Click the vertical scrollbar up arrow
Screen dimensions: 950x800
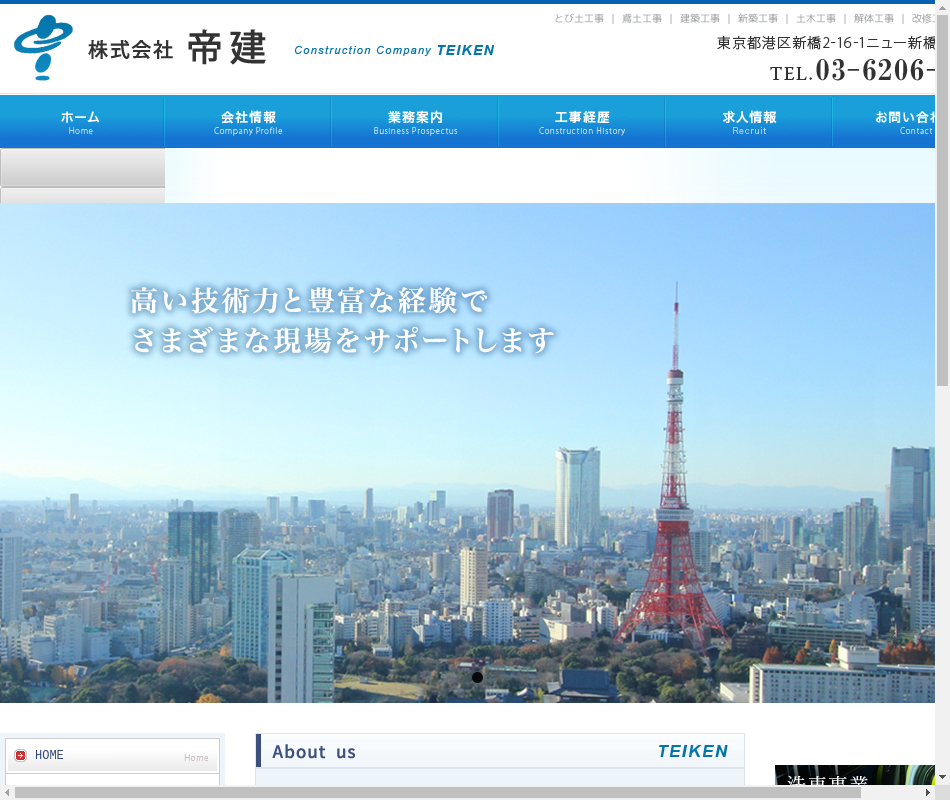(x=942, y=8)
